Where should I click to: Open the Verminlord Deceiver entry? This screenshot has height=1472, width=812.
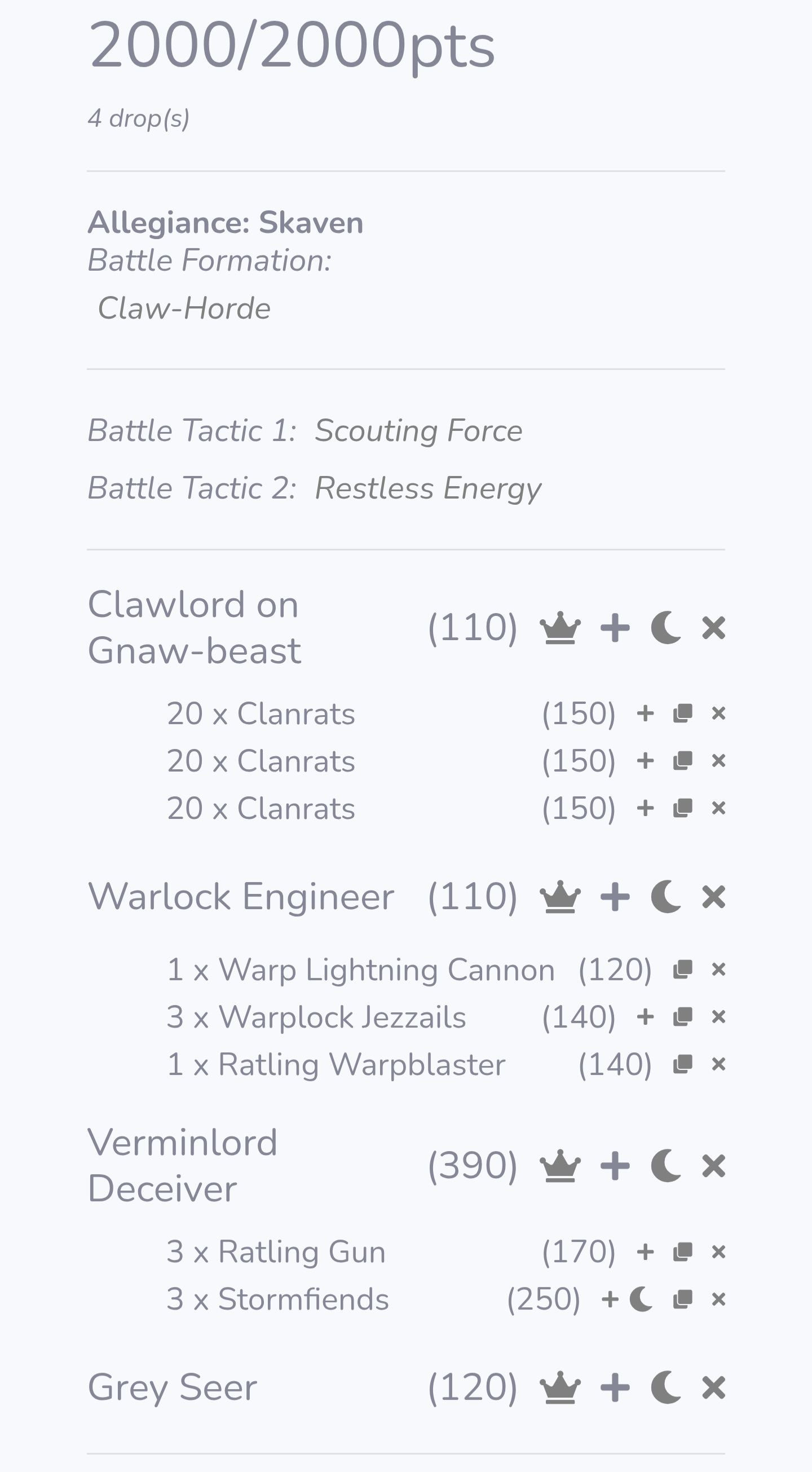(183, 1166)
